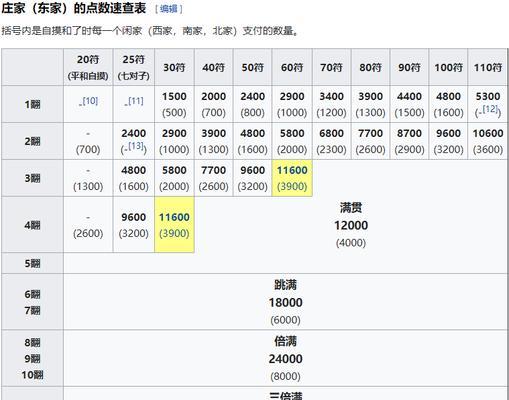Open footnote reference [11]
Screen dimensions: 509x400
click(x=136, y=101)
